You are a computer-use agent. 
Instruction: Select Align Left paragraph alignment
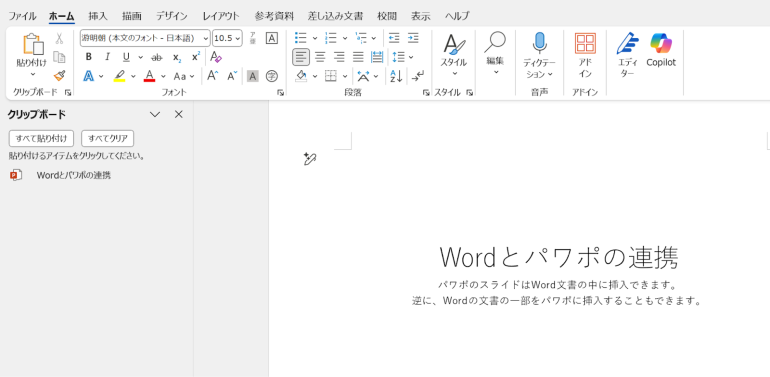coord(301,57)
